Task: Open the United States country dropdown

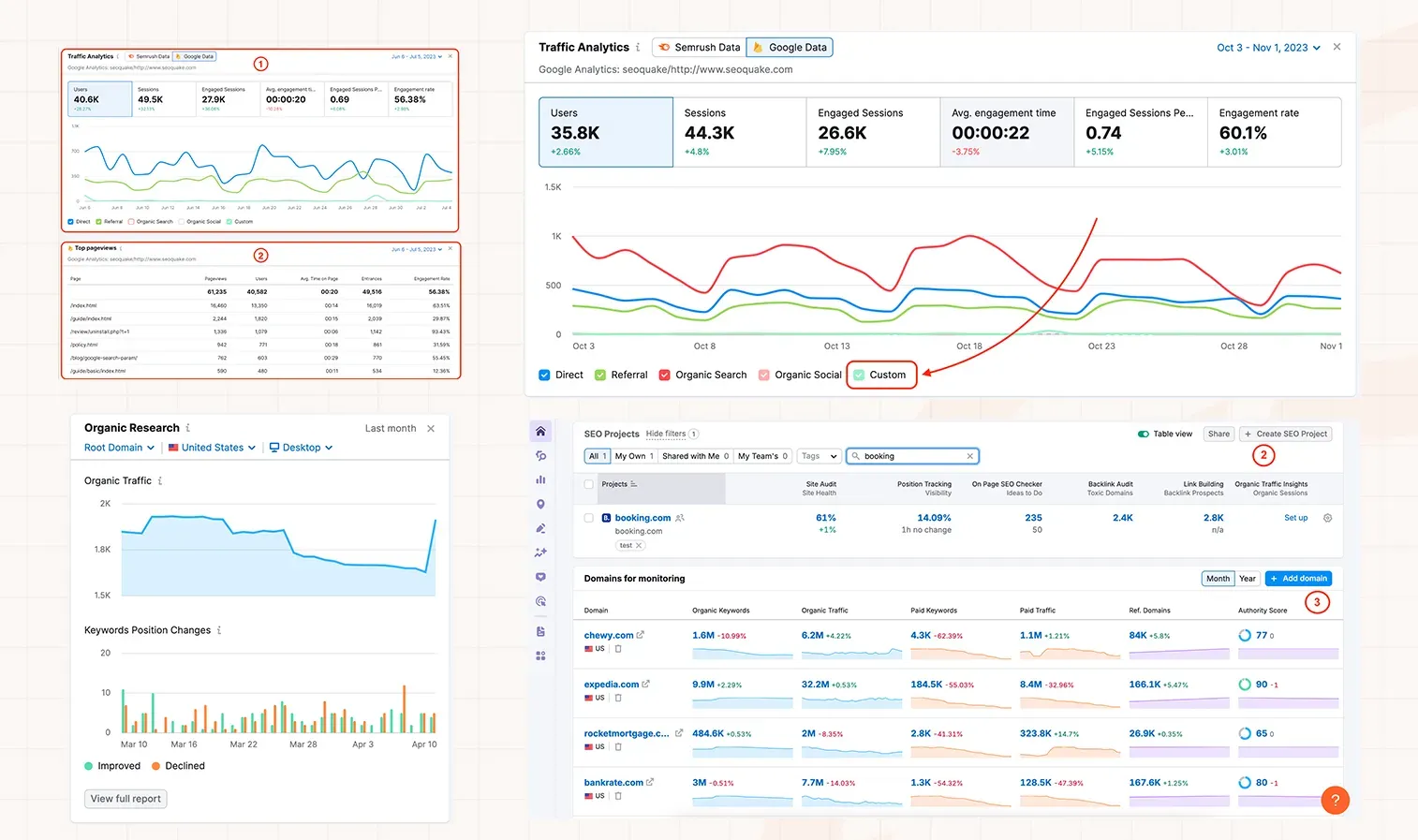Action: [212, 447]
